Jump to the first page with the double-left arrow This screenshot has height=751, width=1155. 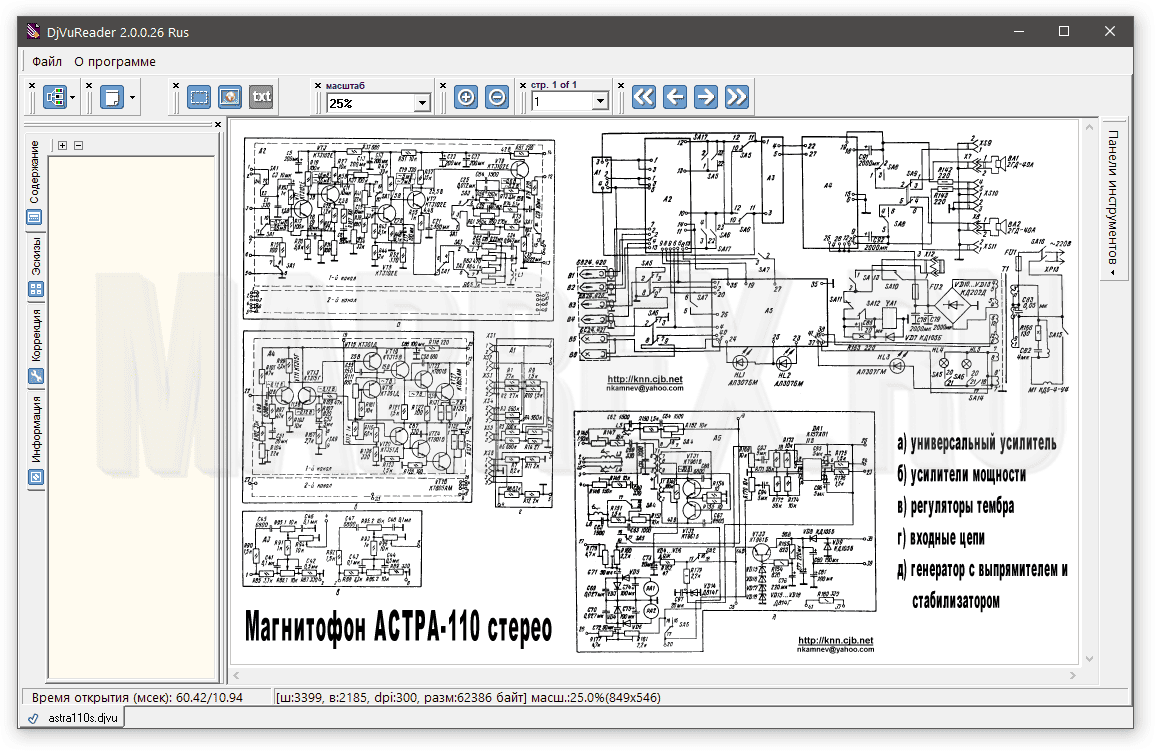(644, 97)
